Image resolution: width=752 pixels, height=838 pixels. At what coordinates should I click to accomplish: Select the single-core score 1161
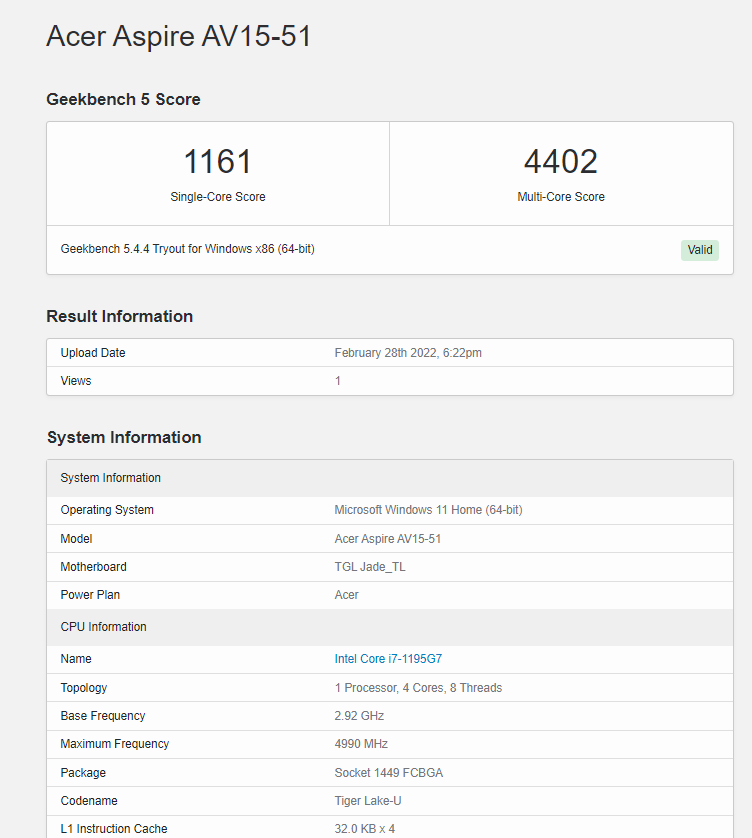pos(218,161)
